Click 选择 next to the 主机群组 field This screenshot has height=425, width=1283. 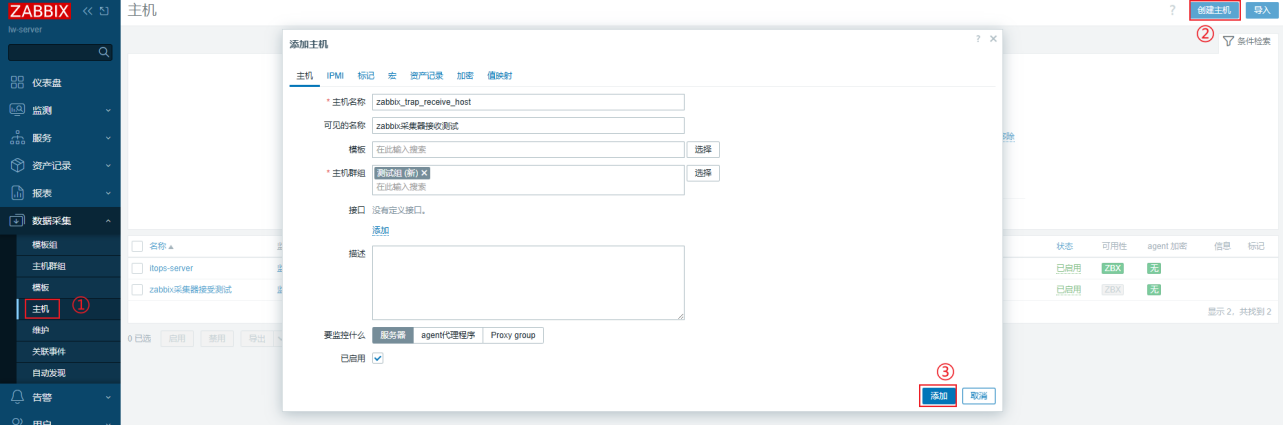tap(703, 173)
